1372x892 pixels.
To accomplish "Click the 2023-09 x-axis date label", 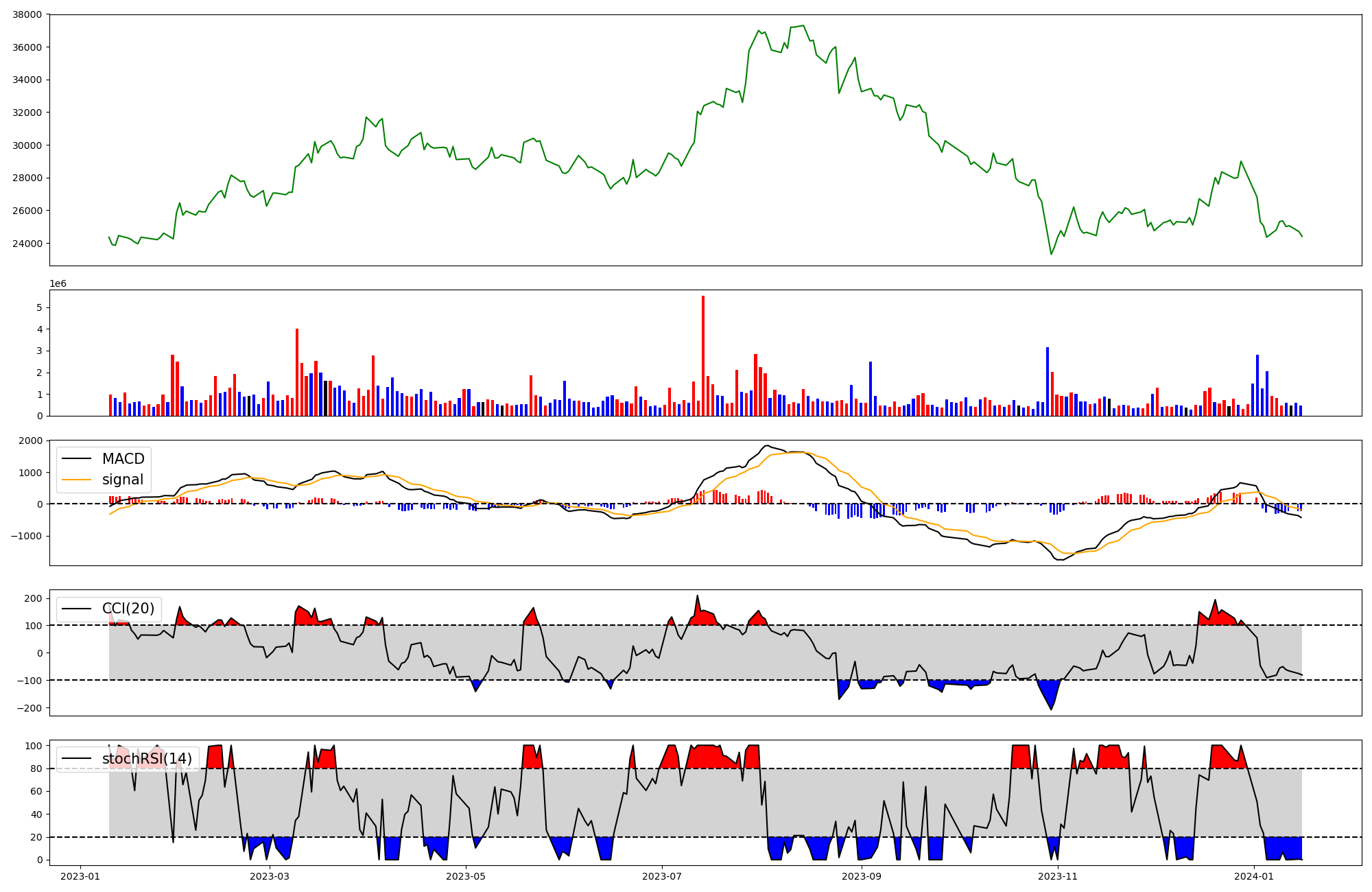I will pos(862,876).
